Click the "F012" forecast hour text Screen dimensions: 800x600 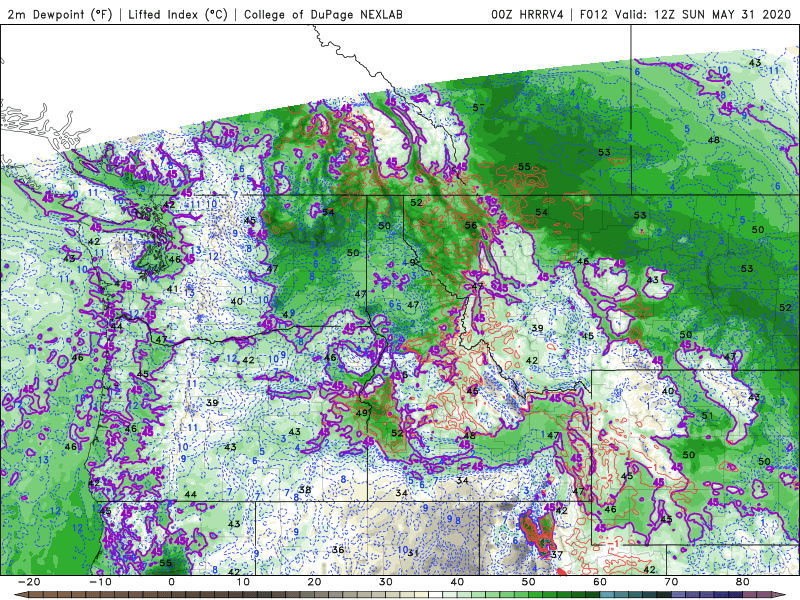click(594, 14)
